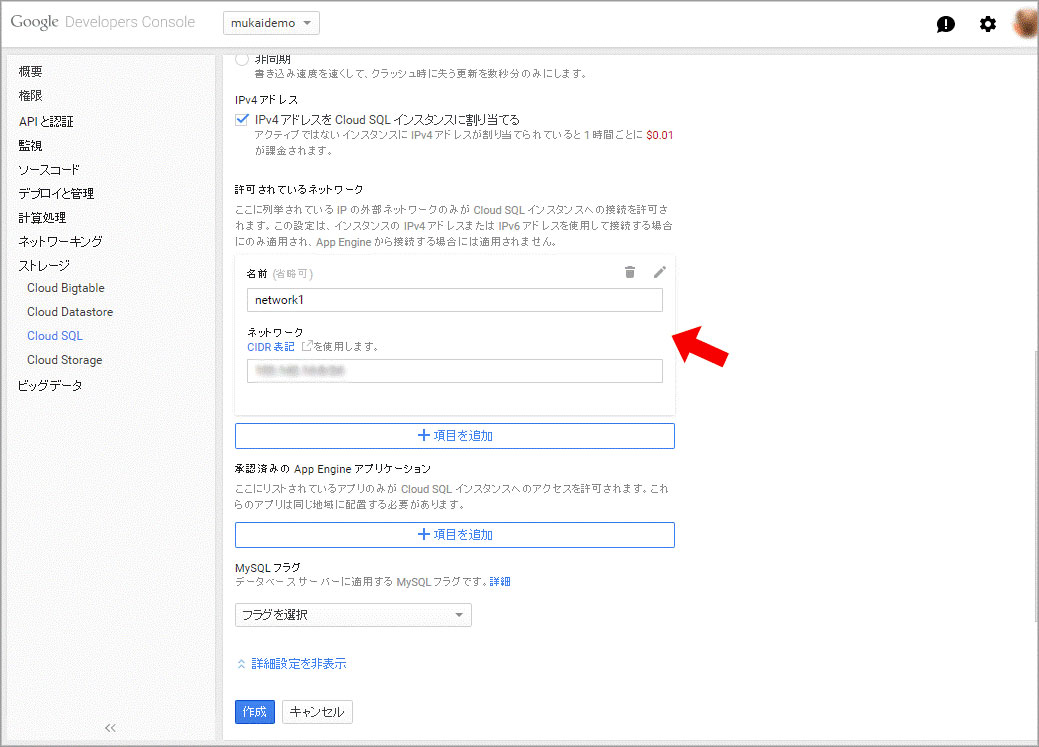This screenshot has height=747, width=1039.
Task: Open 概要 in the sidebar
Action: point(30,72)
